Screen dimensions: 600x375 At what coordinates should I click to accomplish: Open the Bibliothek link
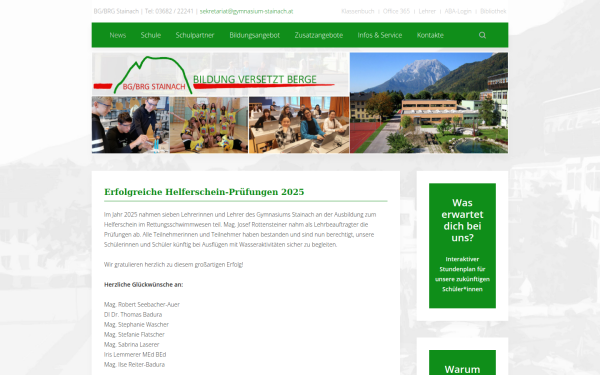click(x=493, y=11)
